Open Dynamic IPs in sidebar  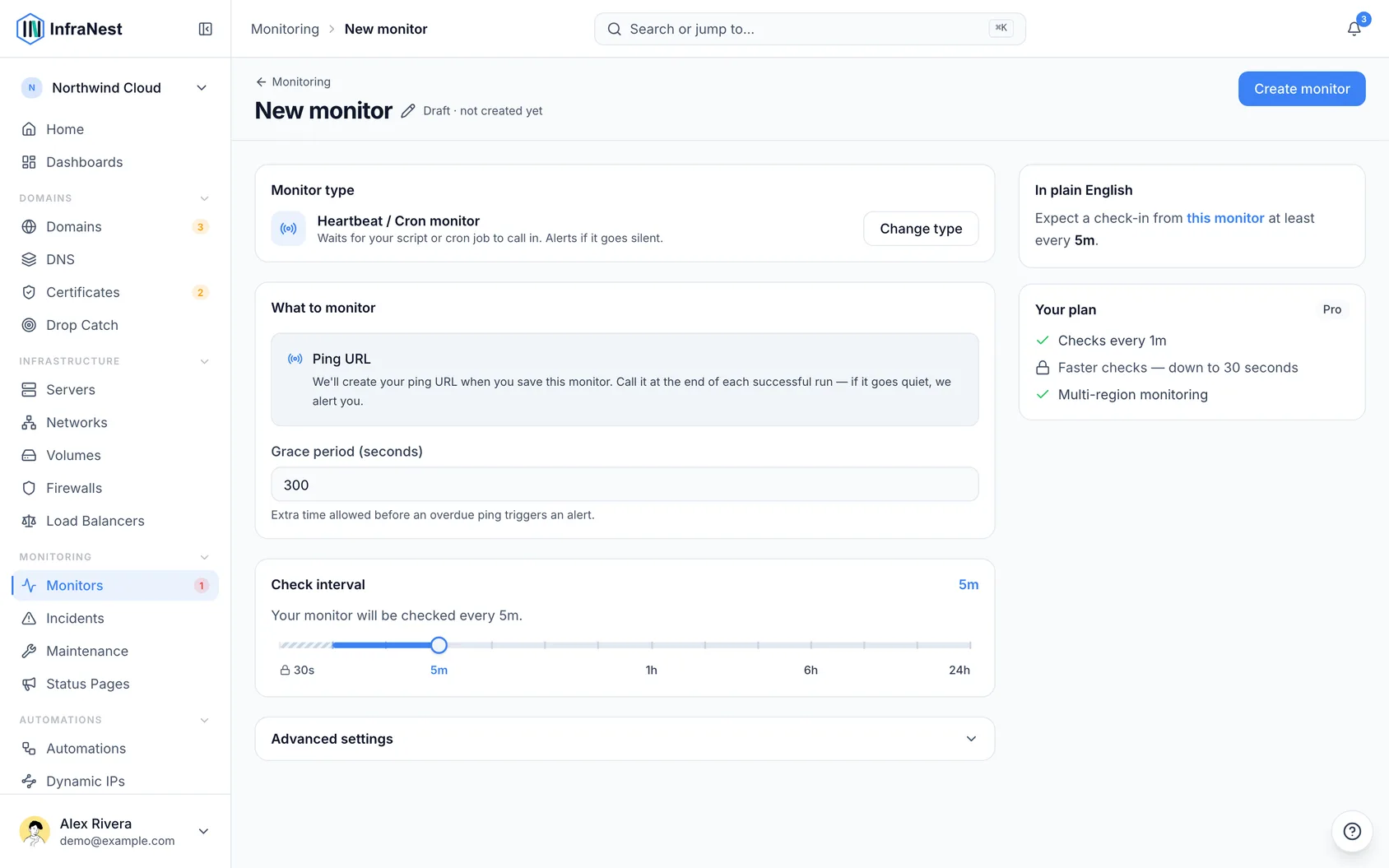115,781
